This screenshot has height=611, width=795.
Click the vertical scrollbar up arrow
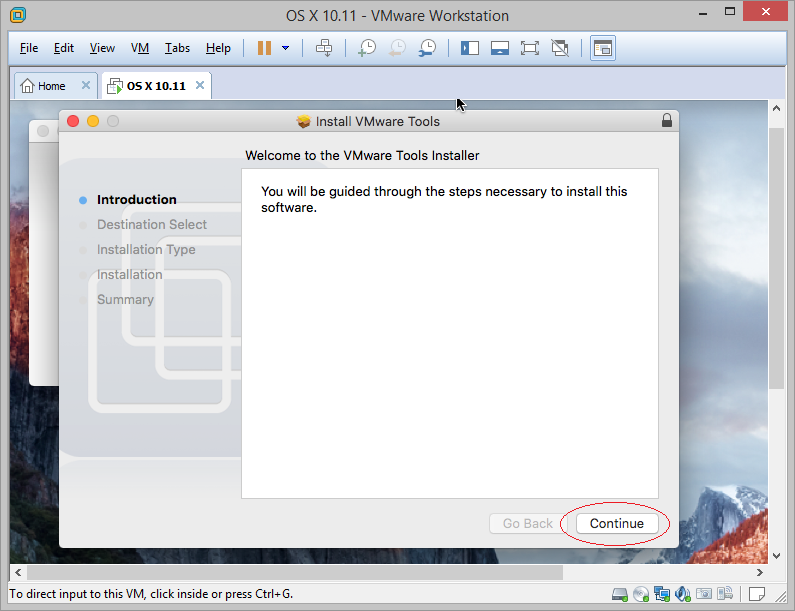[x=776, y=108]
